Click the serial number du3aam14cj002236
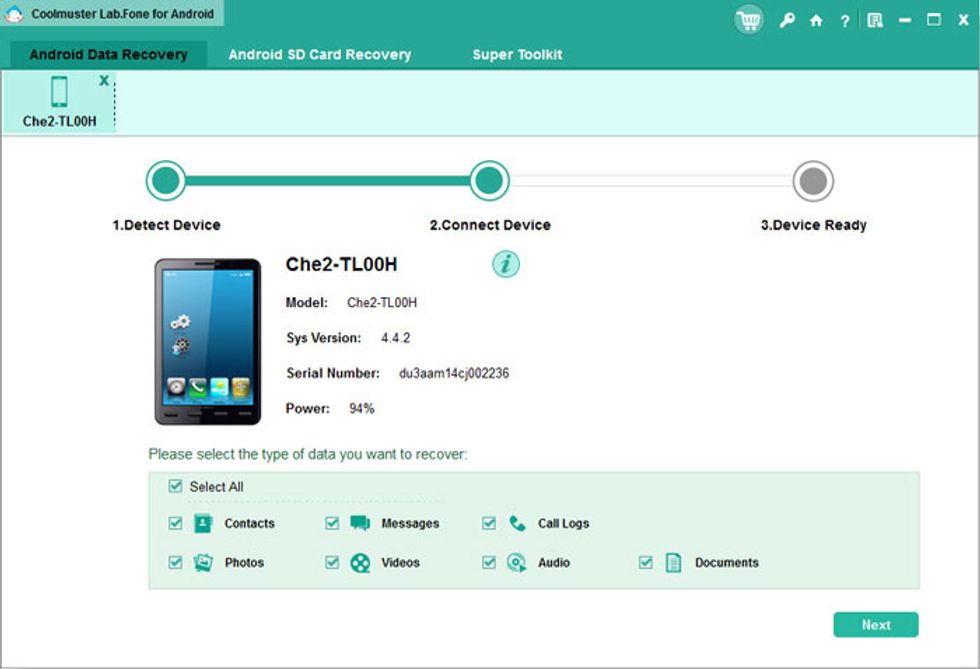This screenshot has width=980, height=669. (x=454, y=373)
